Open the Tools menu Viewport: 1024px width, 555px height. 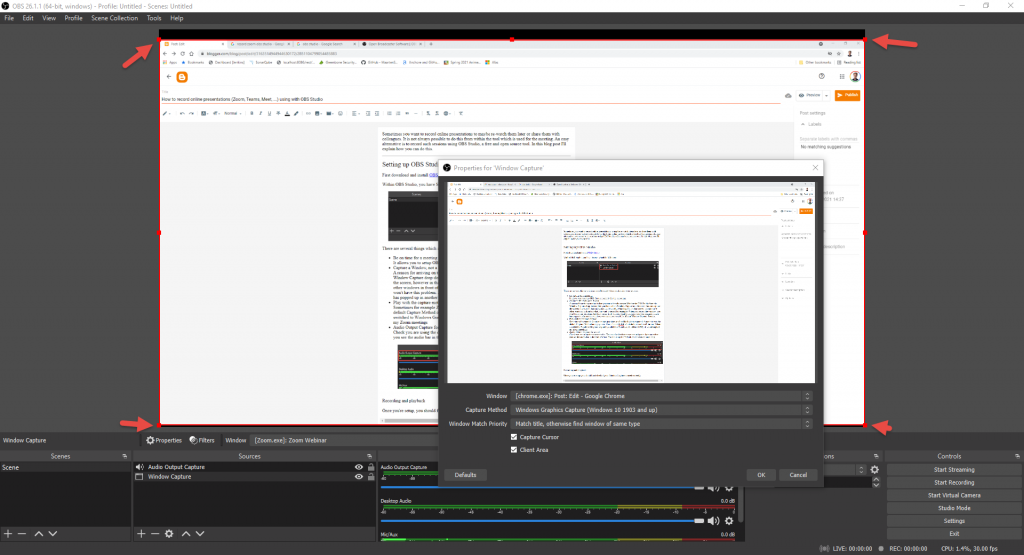tap(154, 18)
